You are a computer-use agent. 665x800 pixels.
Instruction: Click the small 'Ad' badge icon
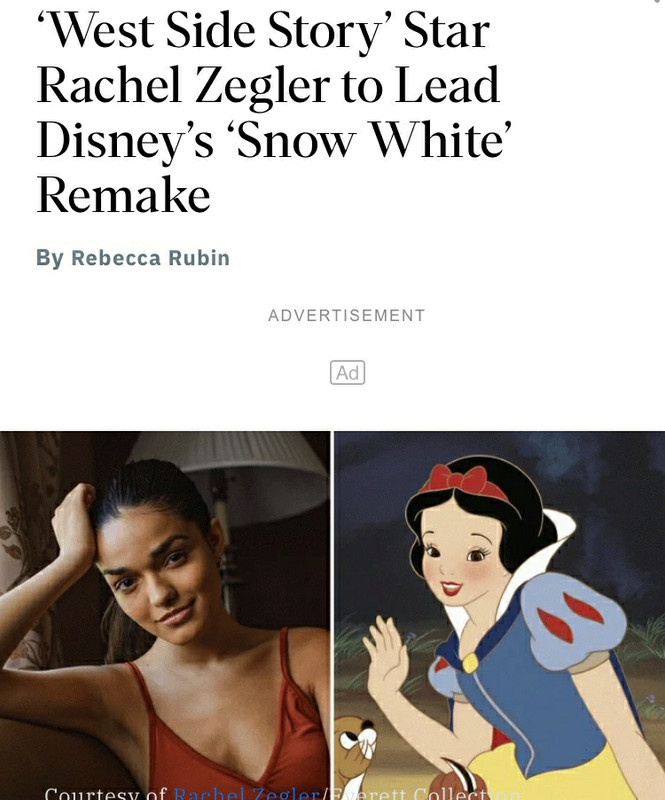tap(348, 372)
